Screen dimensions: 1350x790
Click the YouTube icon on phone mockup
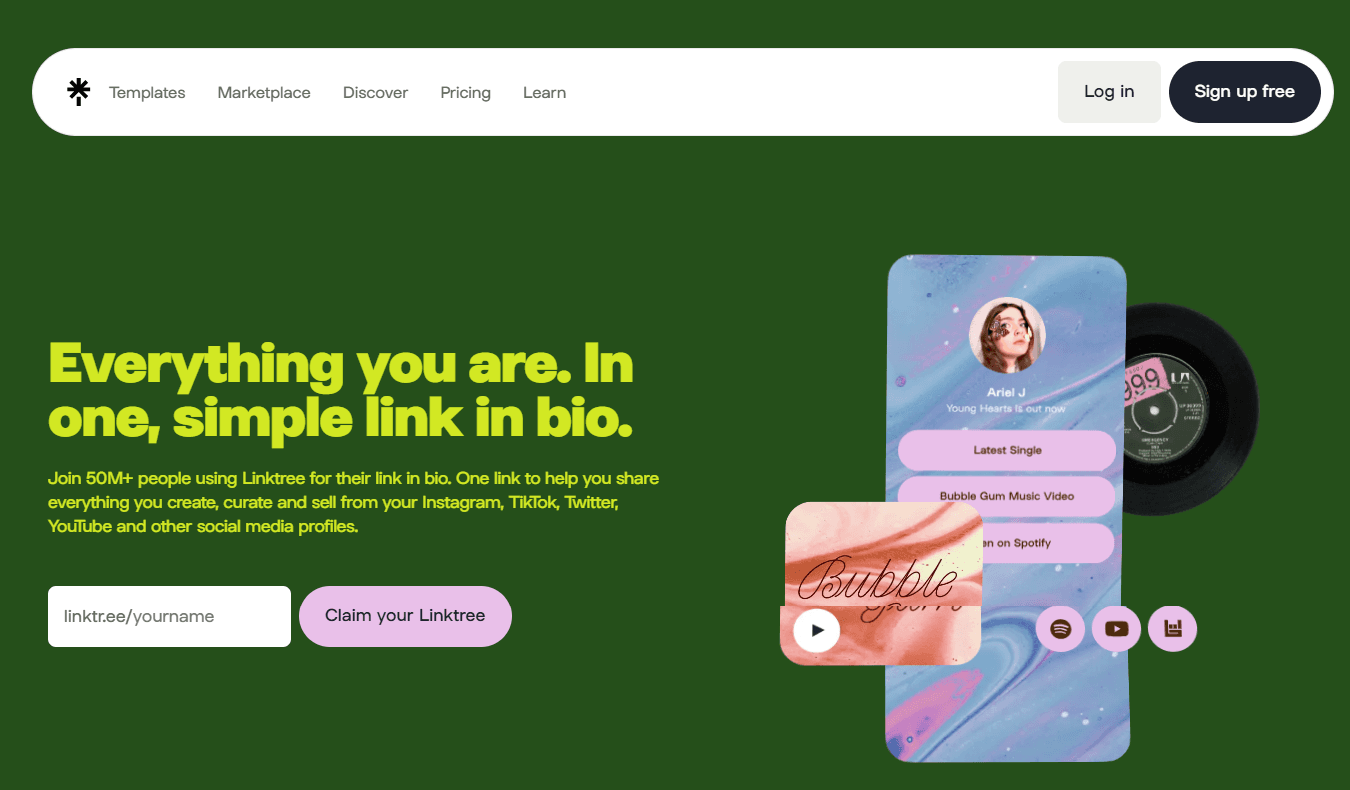pyautogui.click(x=1117, y=629)
